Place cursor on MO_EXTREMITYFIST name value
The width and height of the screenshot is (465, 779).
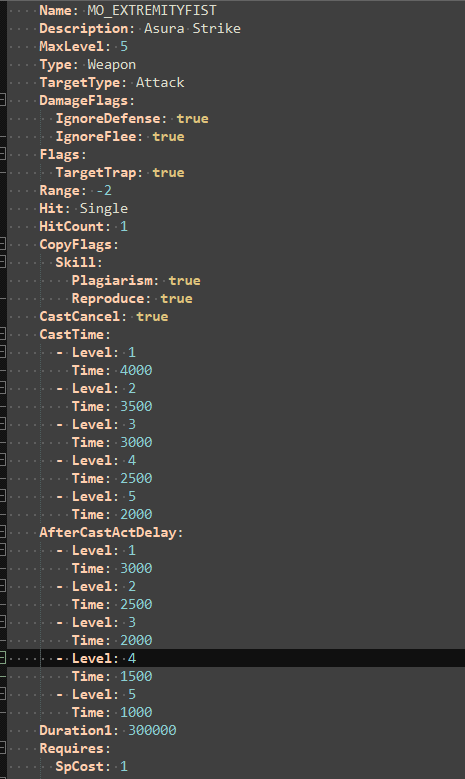(x=152, y=10)
